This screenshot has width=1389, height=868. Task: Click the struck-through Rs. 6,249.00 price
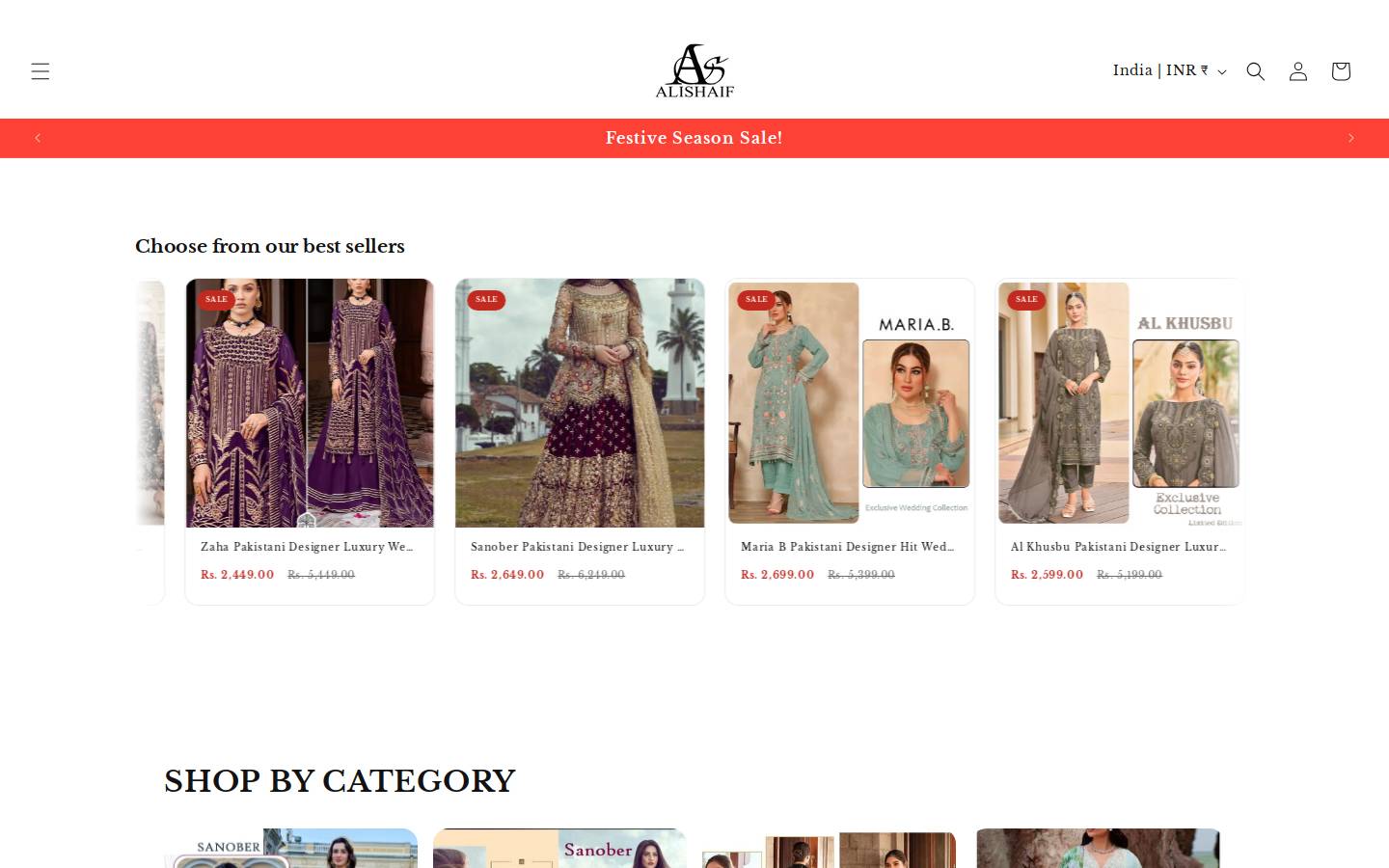click(x=591, y=575)
